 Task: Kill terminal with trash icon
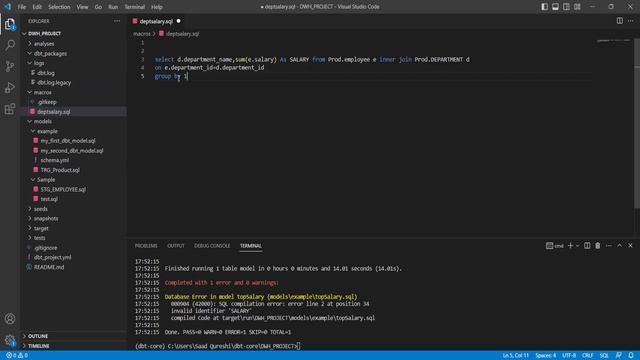point(598,246)
